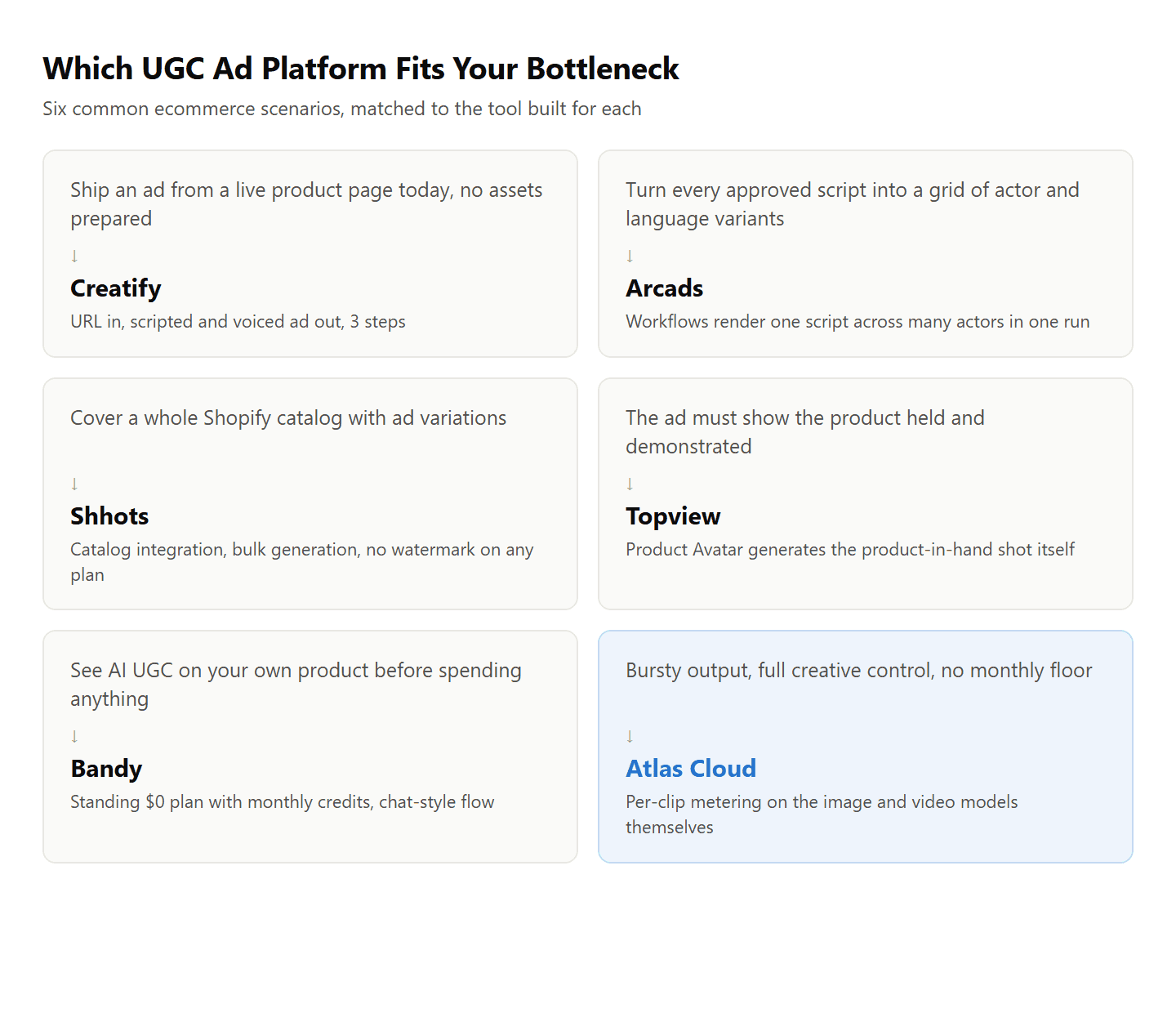Click the down arrow above Topview
Image resolution: width=1176 pixels, height=1013 pixels.
click(x=630, y=484)
